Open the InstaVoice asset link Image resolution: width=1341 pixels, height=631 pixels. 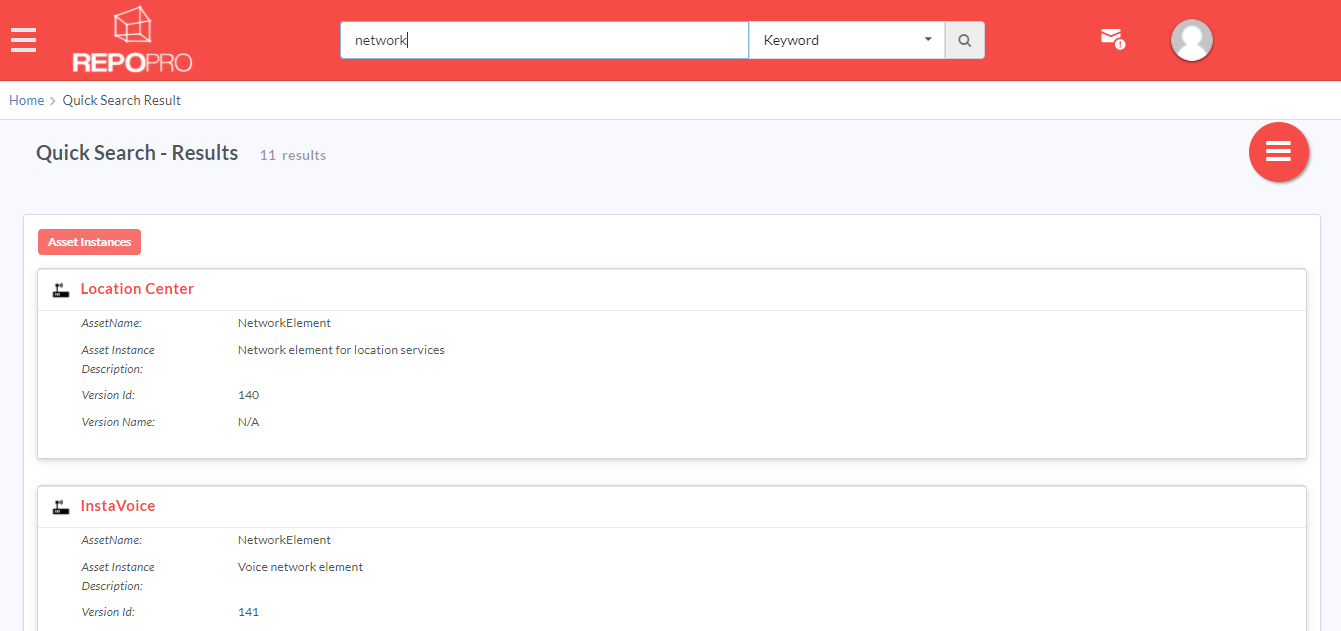click(118, 506)
